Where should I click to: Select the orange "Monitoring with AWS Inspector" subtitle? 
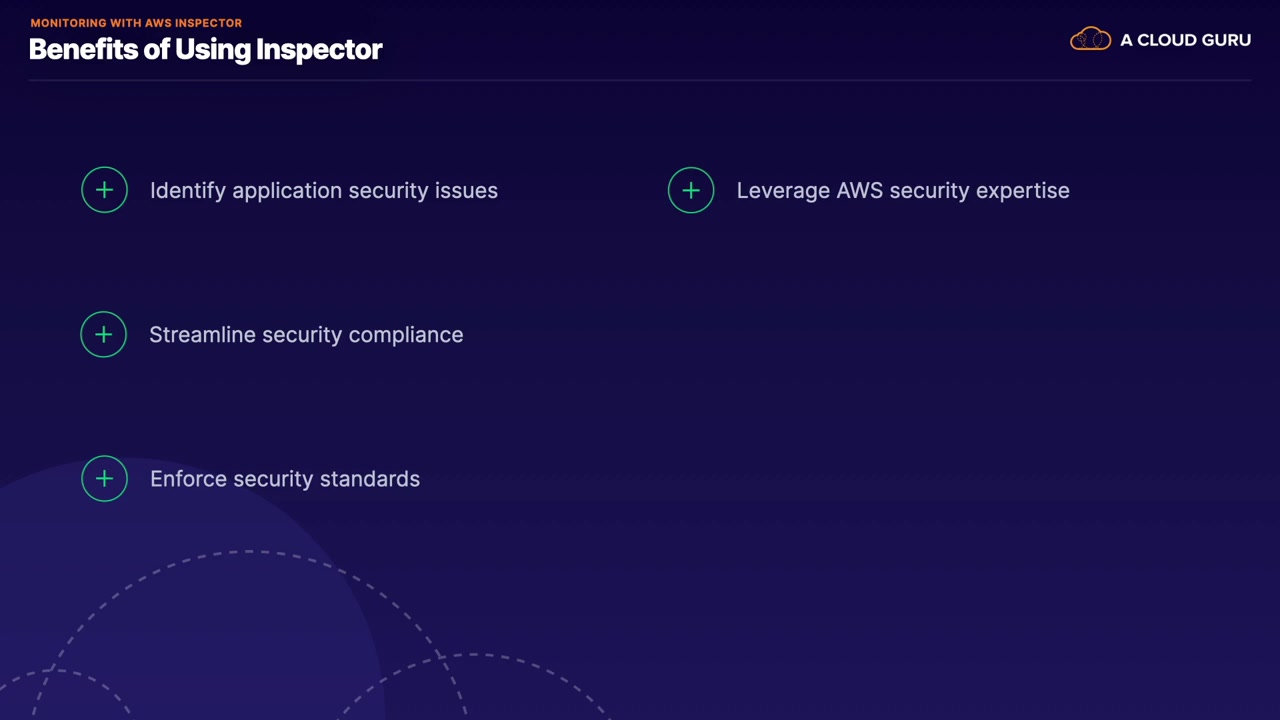136,23
